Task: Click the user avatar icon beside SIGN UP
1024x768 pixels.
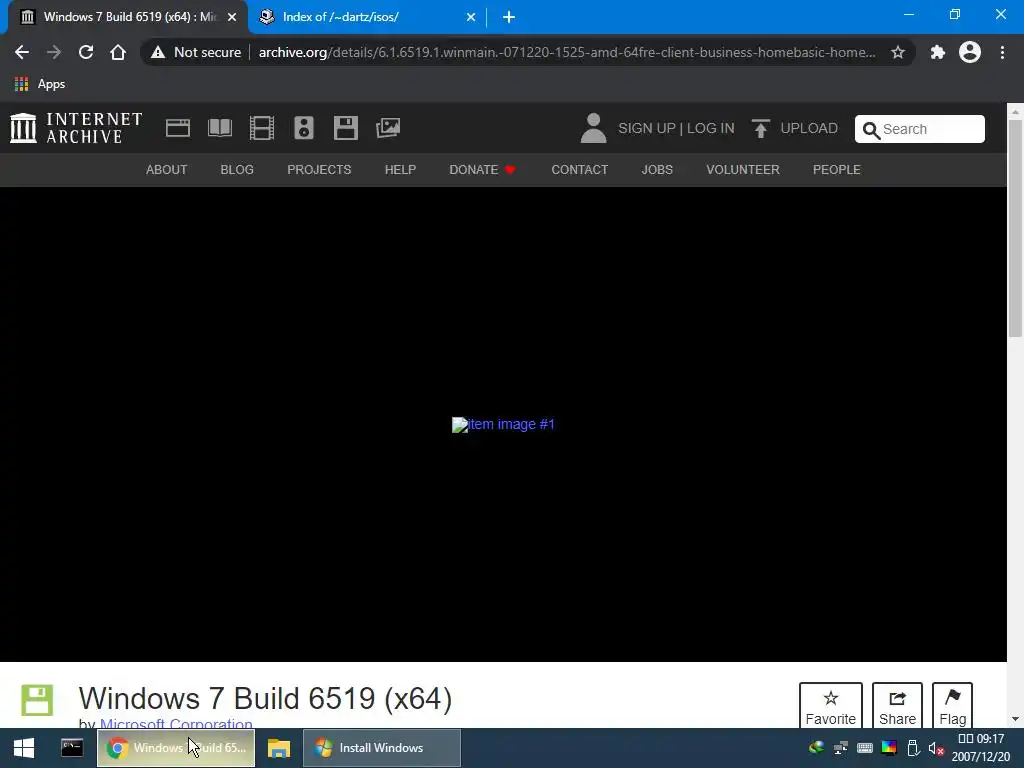Action: click(x=593, y=128)
